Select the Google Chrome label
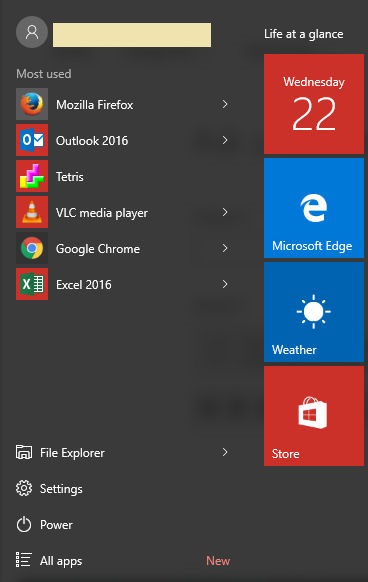This screenshot has width=368, height=582. point(98,249)
